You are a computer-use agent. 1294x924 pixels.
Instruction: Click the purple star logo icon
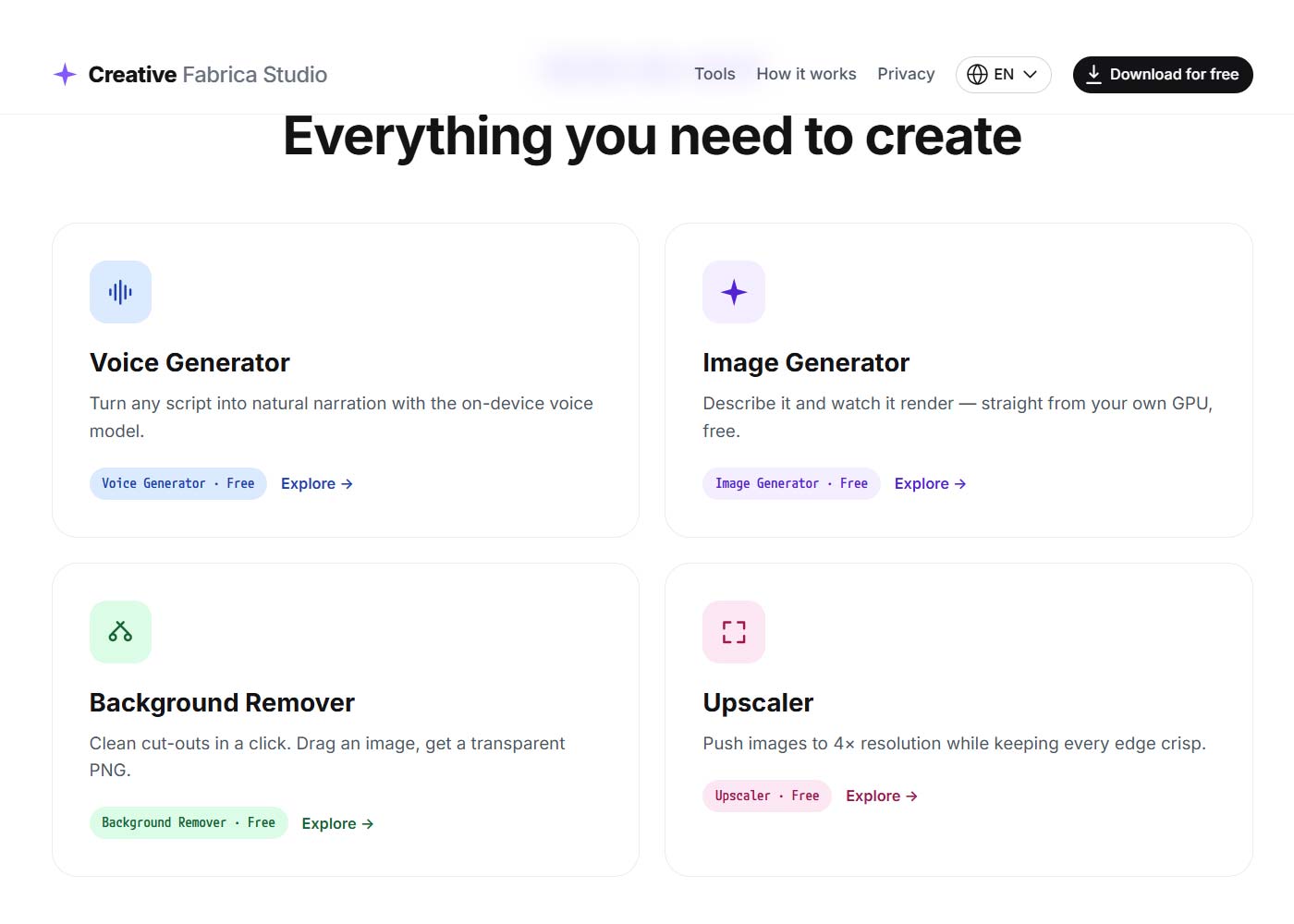click(x=65, y=75)
